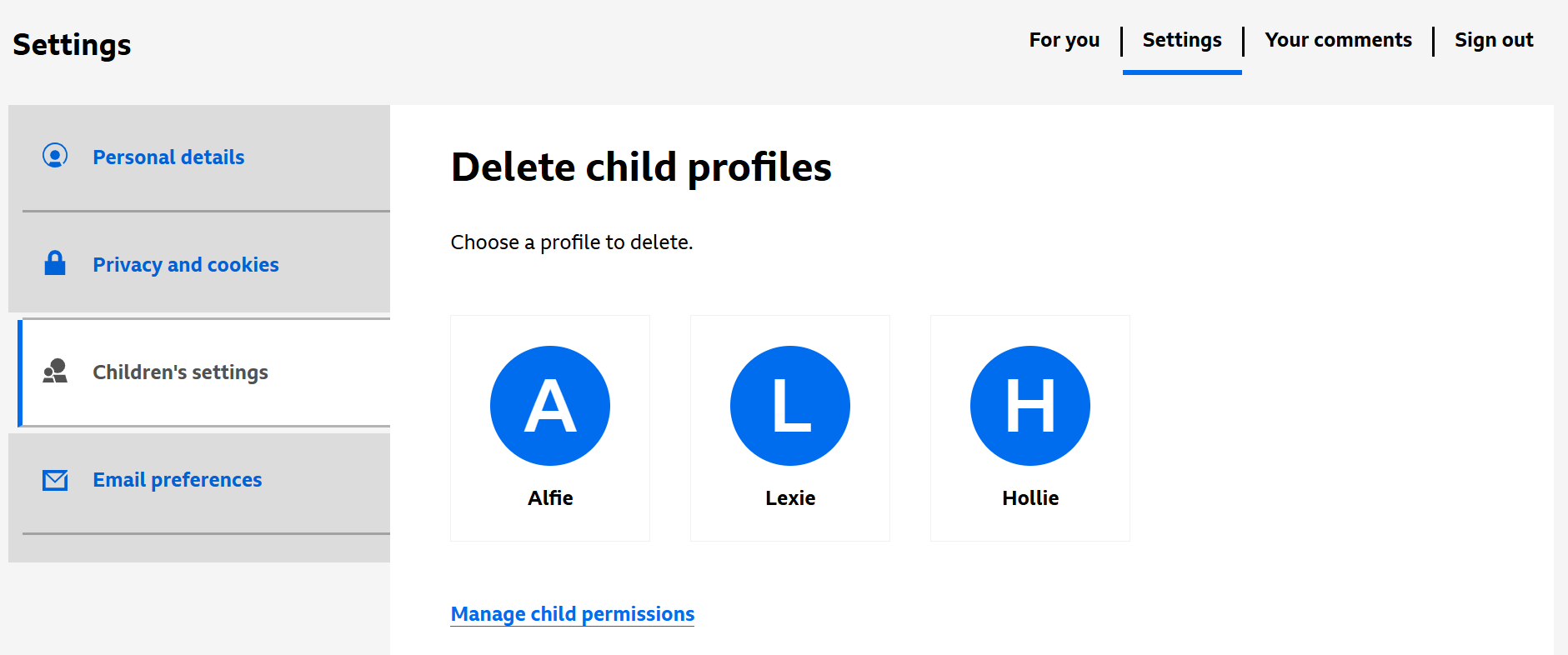Stay on the Settings tab
Image resolution: width=1568 pixels, height=655 pixels.
[x=1182, y=40]
